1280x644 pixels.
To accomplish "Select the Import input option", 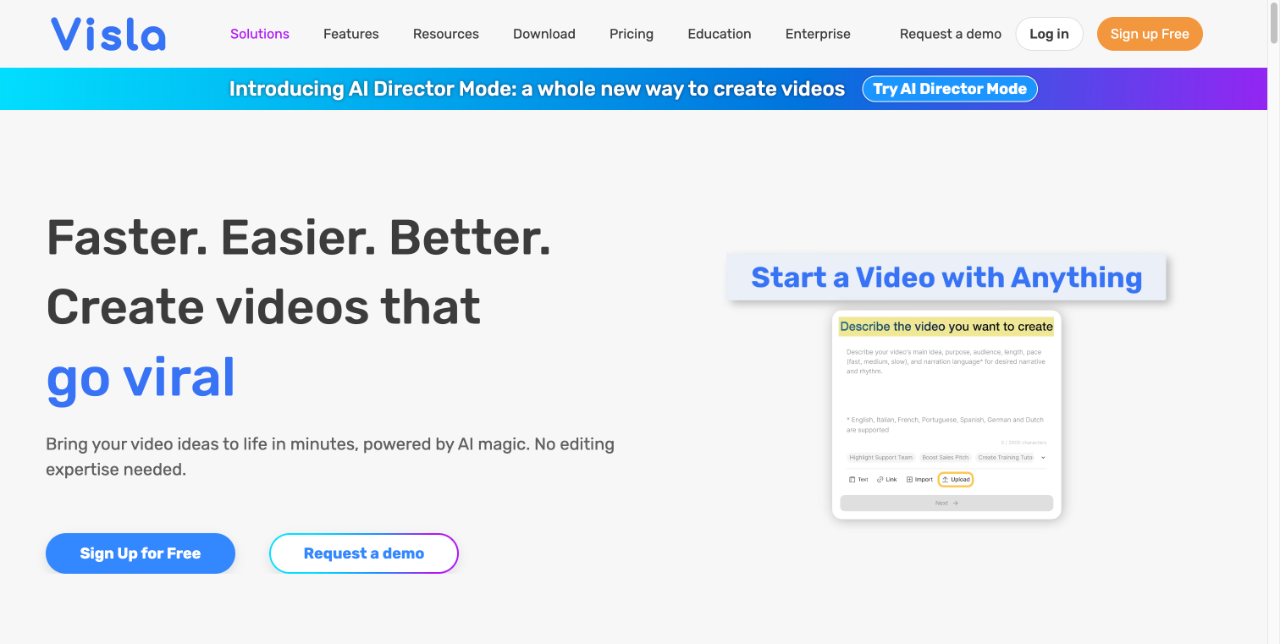I will coord(919,479).
